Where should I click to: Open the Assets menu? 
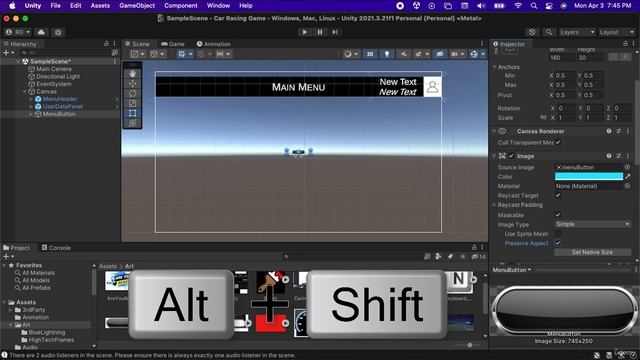(100, 6)
